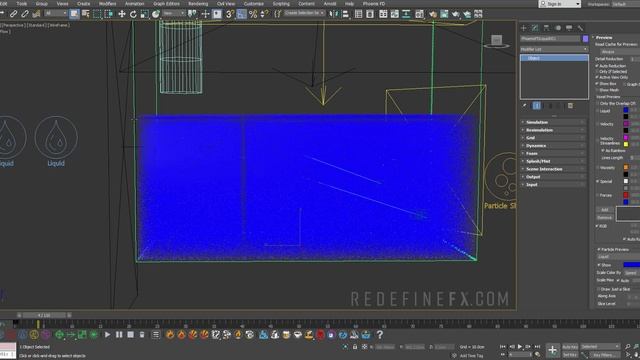
Task: Toggle Only the Overlap Of checkbox
Action: [598, 104]
